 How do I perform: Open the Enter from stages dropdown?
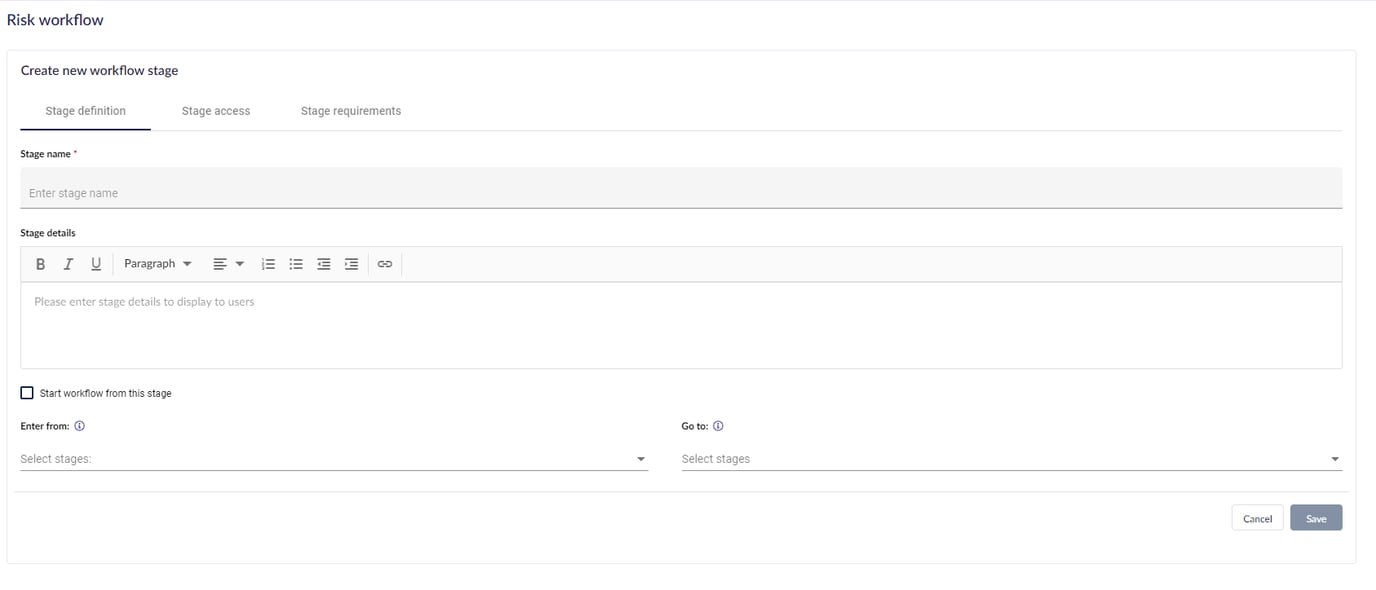click(641, 458)
